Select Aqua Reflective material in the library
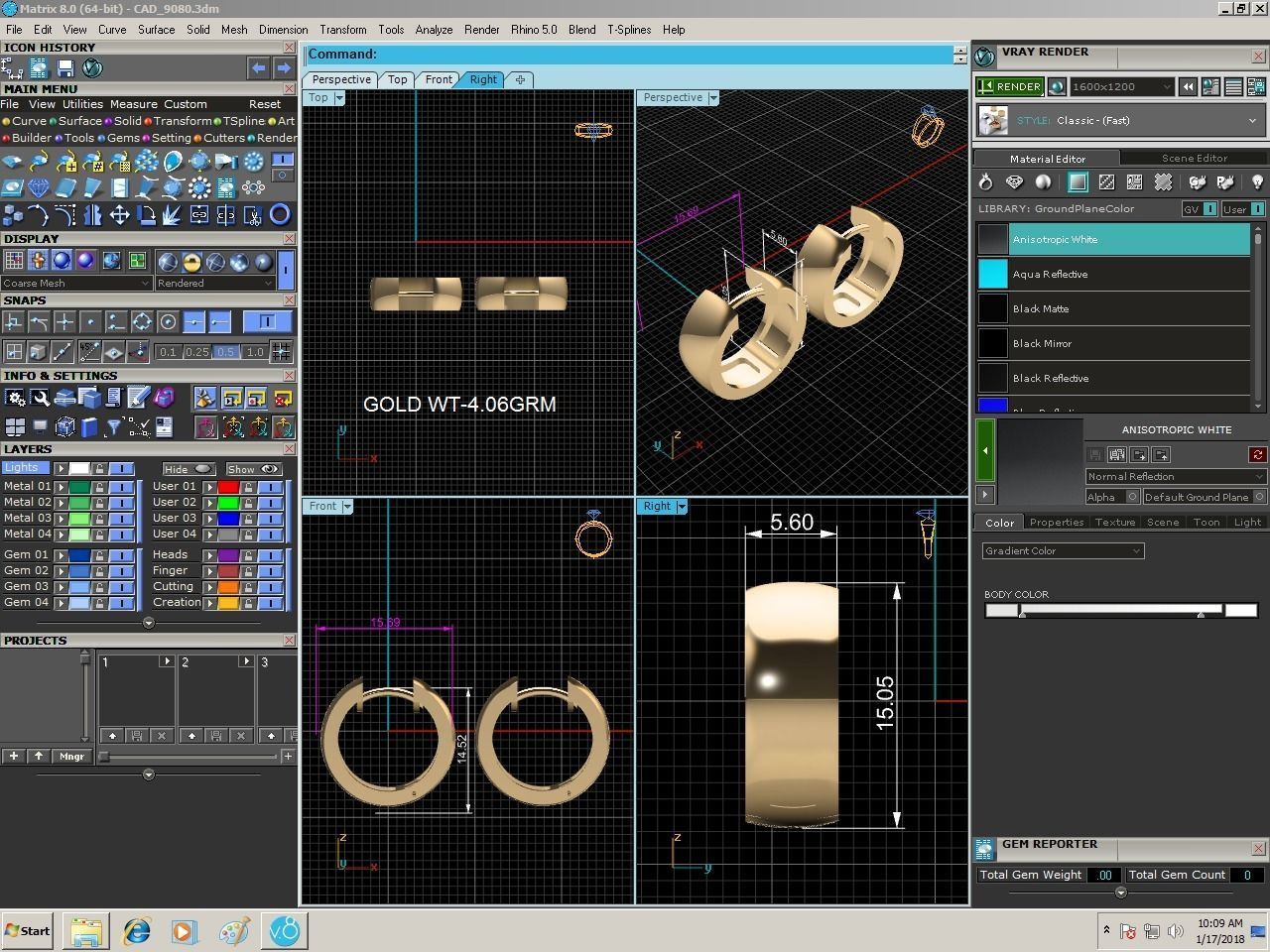The image size is (1270, 952). [1113, 274]
